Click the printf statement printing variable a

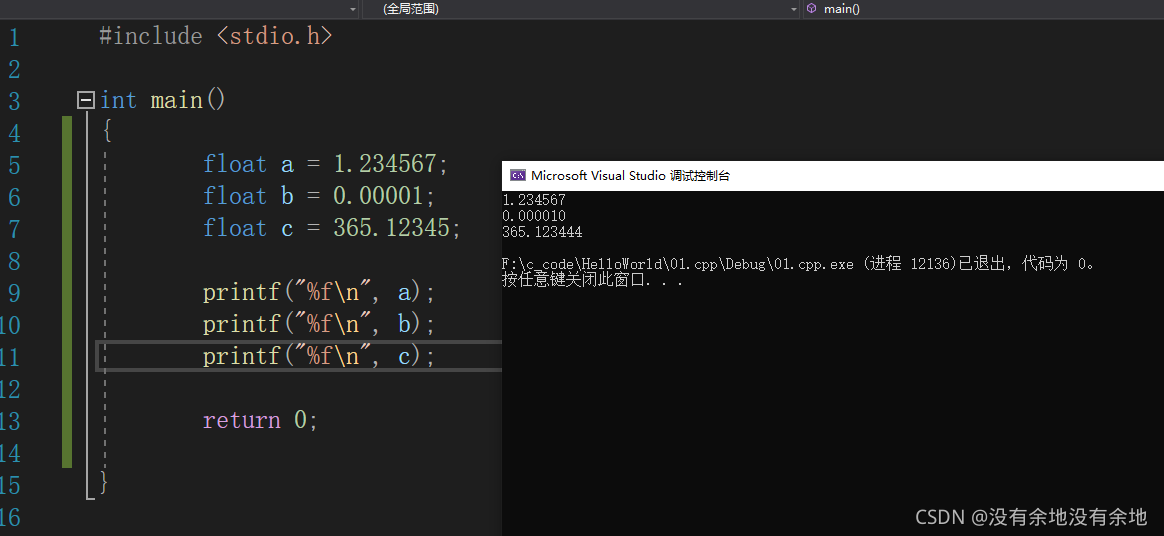pos(318,292)
